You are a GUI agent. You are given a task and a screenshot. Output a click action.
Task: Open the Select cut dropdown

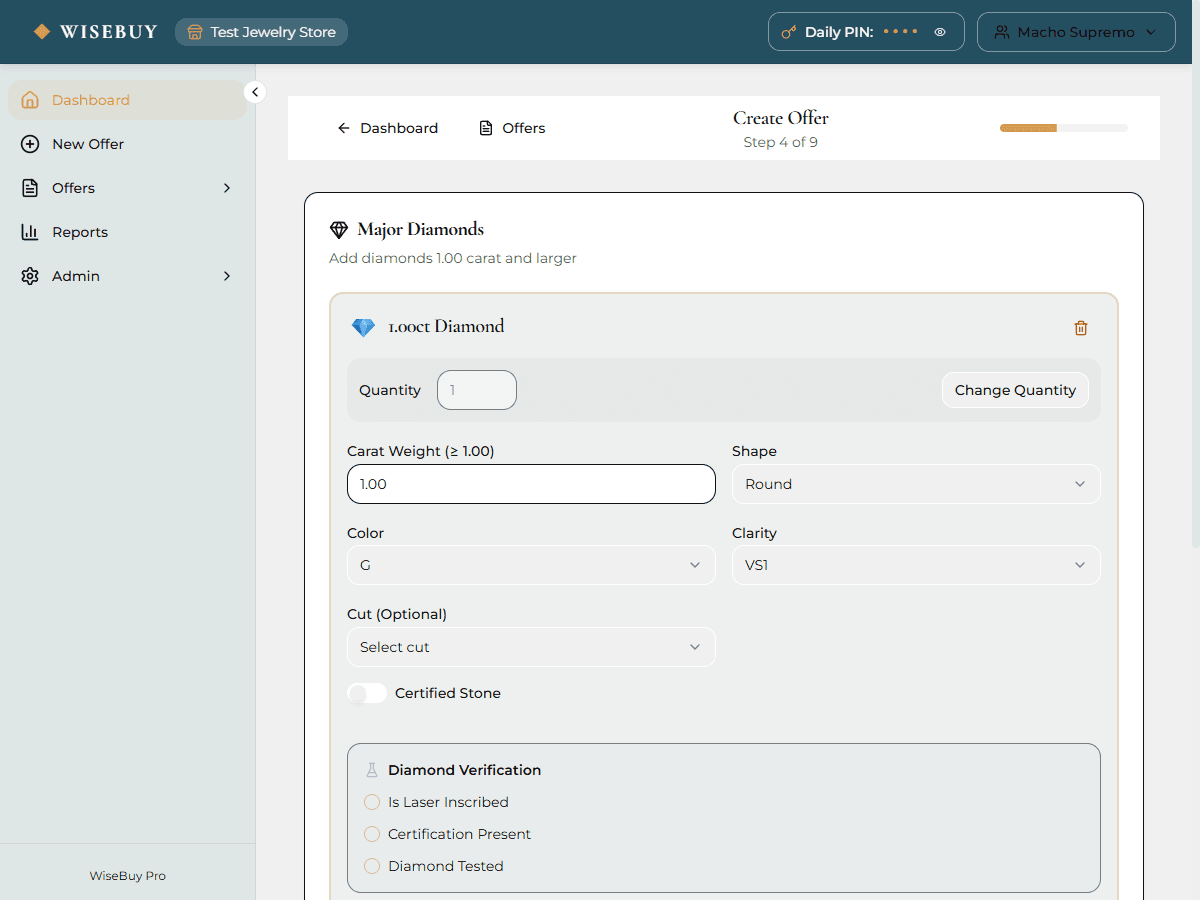point(530,647)
